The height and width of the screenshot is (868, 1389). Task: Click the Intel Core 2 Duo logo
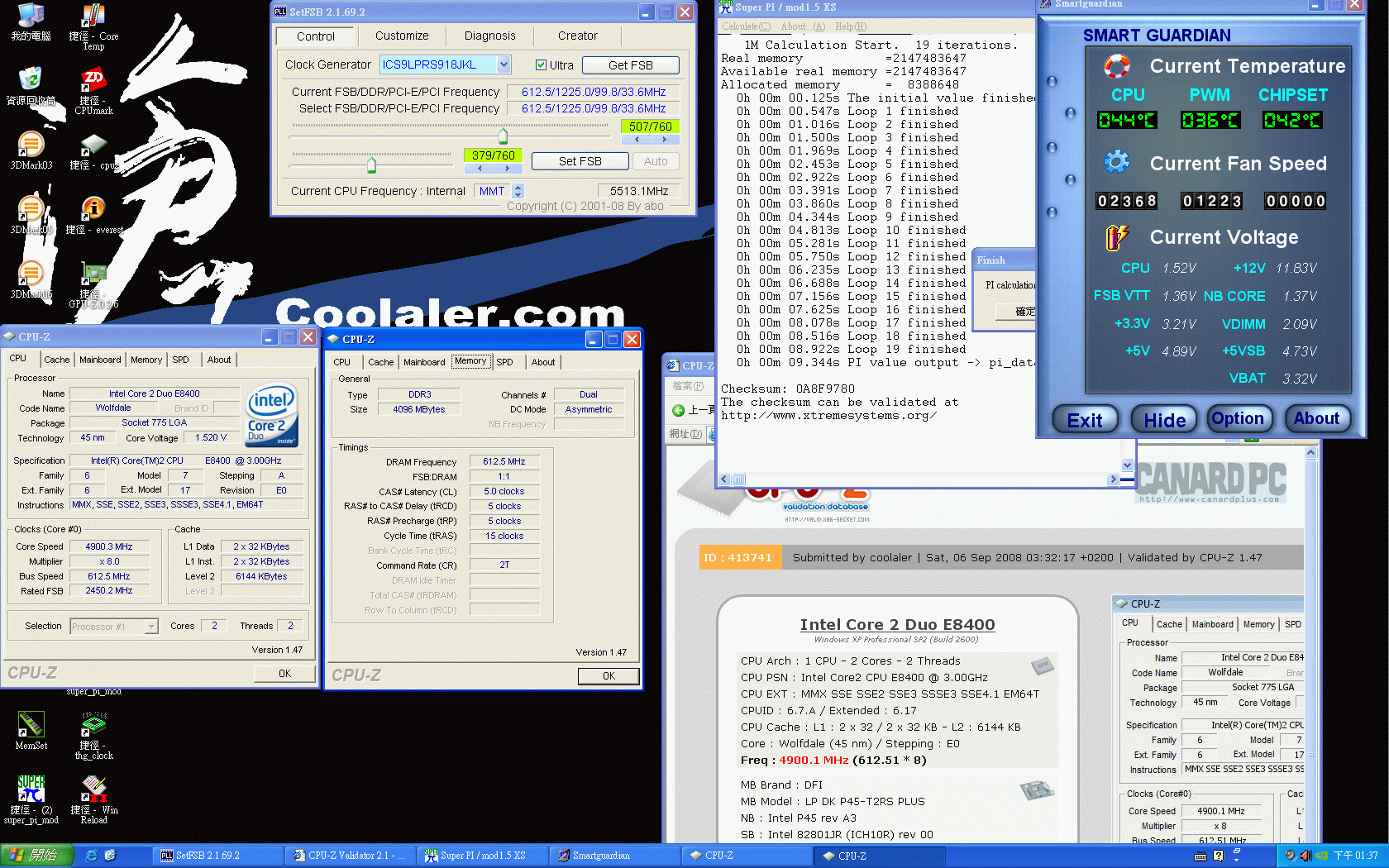point(271,417)
